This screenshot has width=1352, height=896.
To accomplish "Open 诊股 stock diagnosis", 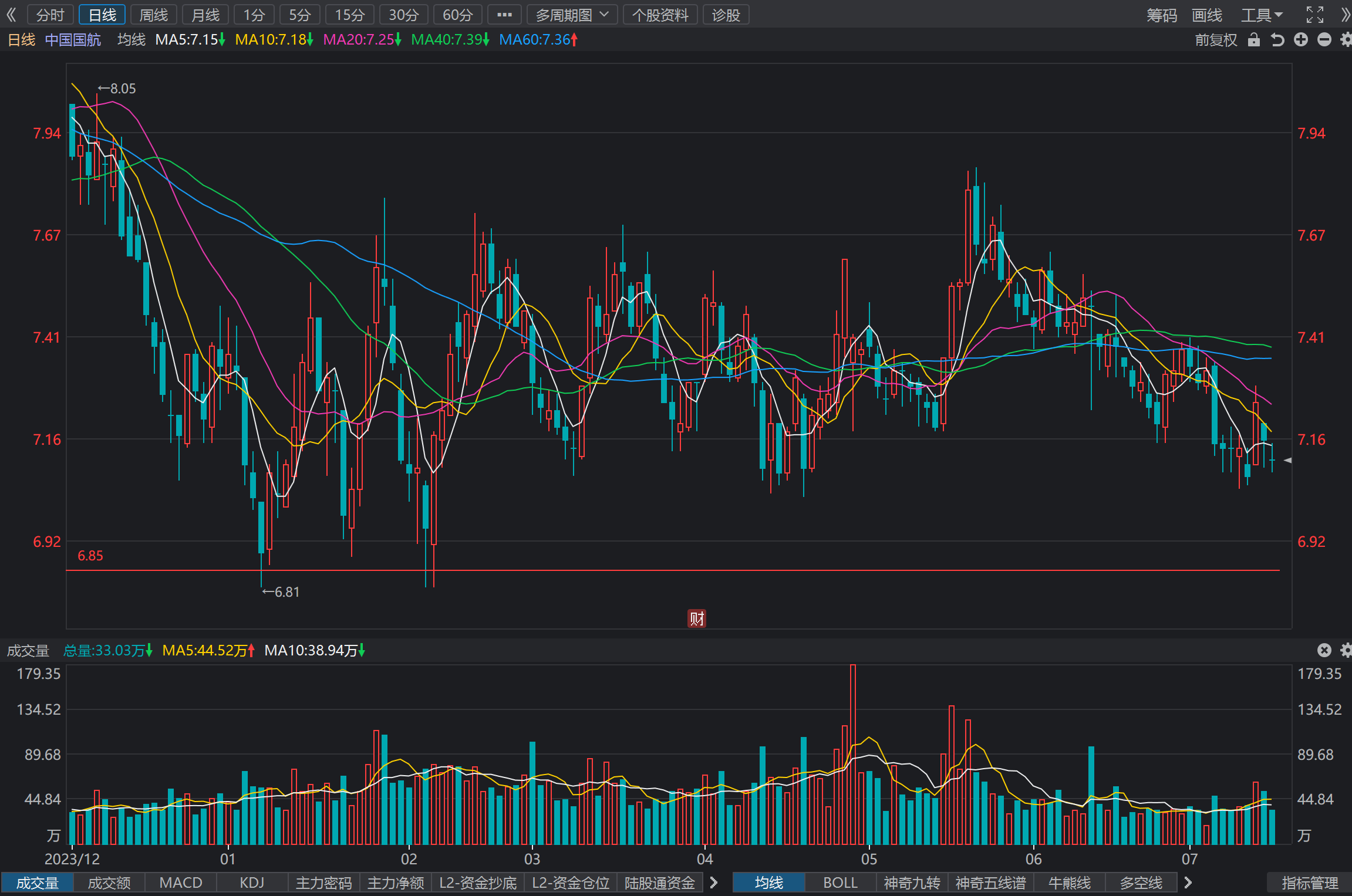I will tap(726, 15).
